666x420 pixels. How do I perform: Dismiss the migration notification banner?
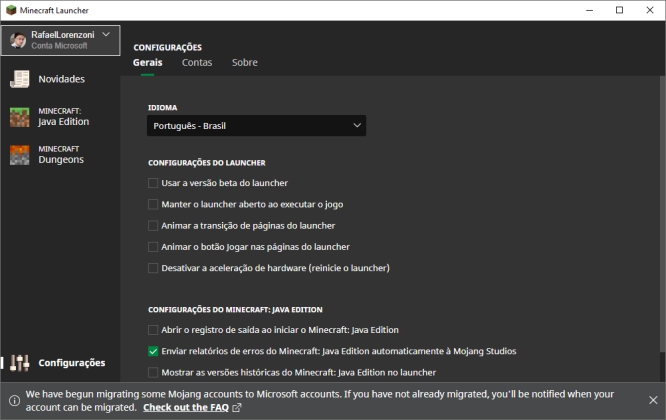[653, 400]
